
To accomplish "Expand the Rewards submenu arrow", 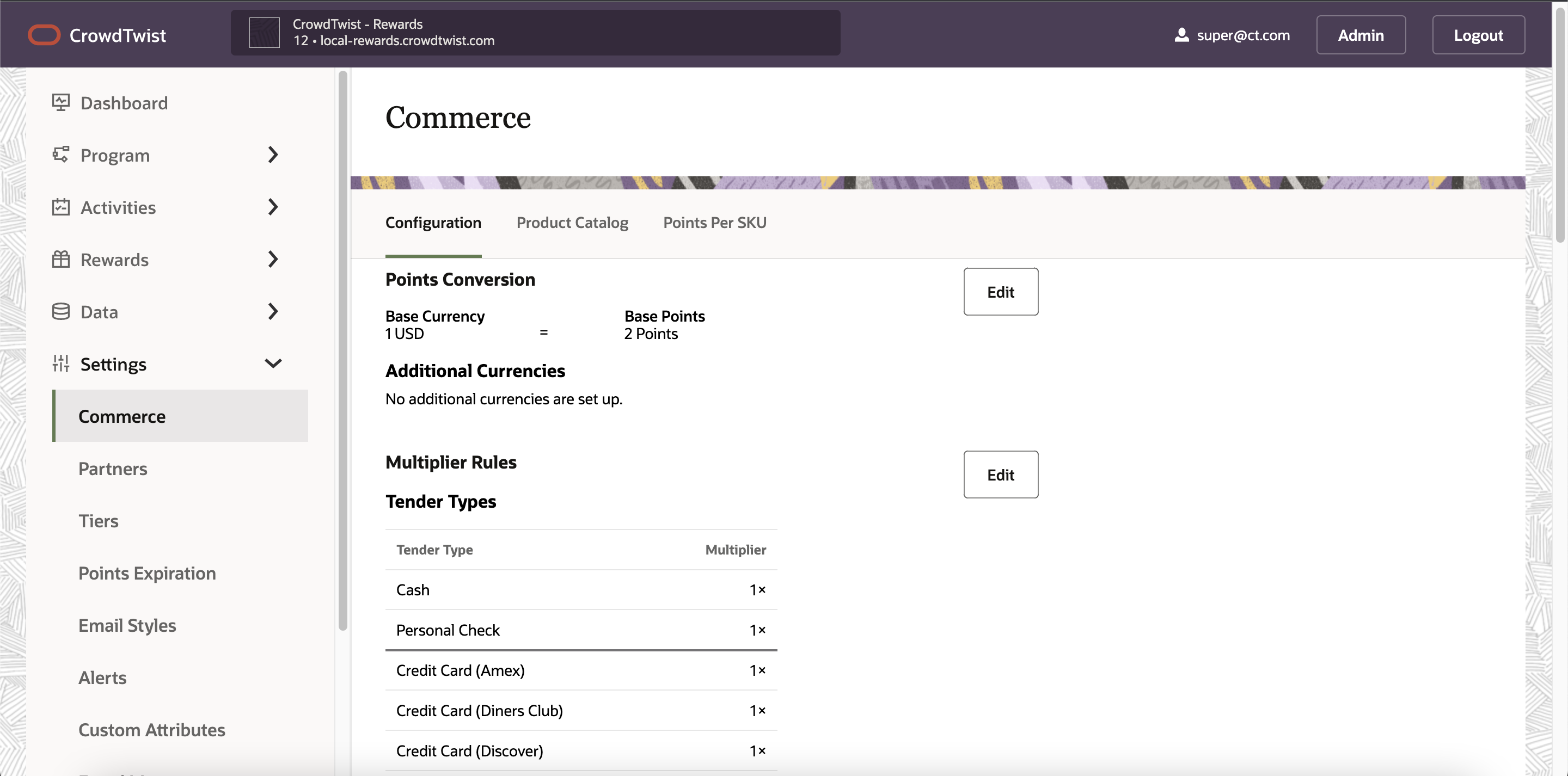I will 273,259.
